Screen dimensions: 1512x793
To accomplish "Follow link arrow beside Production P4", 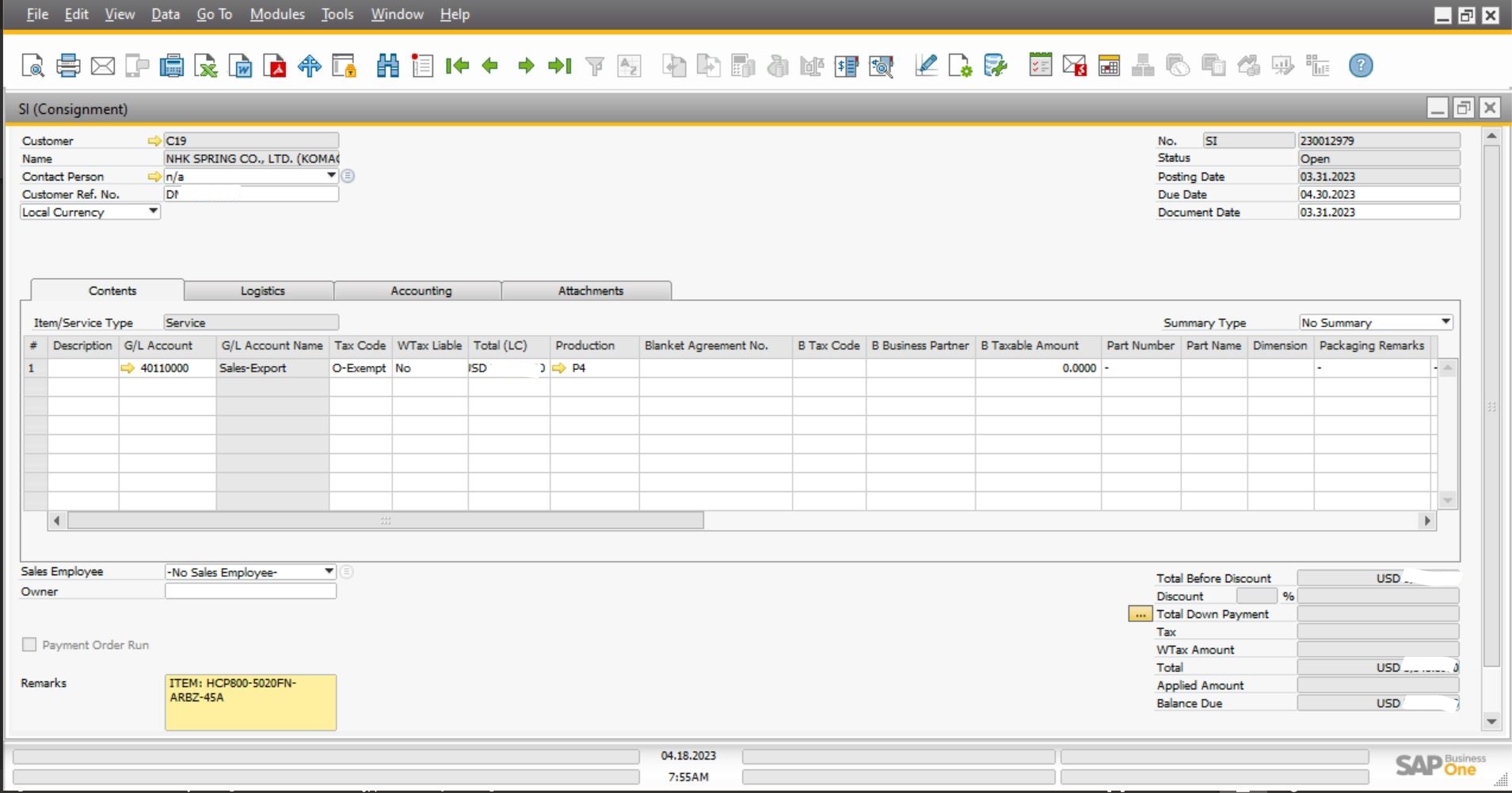I will [x=559, y=368].
